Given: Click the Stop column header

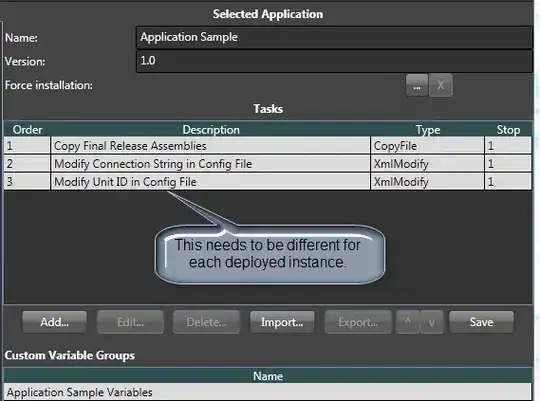Looking at the screenshot, I should tap(508, 130).
